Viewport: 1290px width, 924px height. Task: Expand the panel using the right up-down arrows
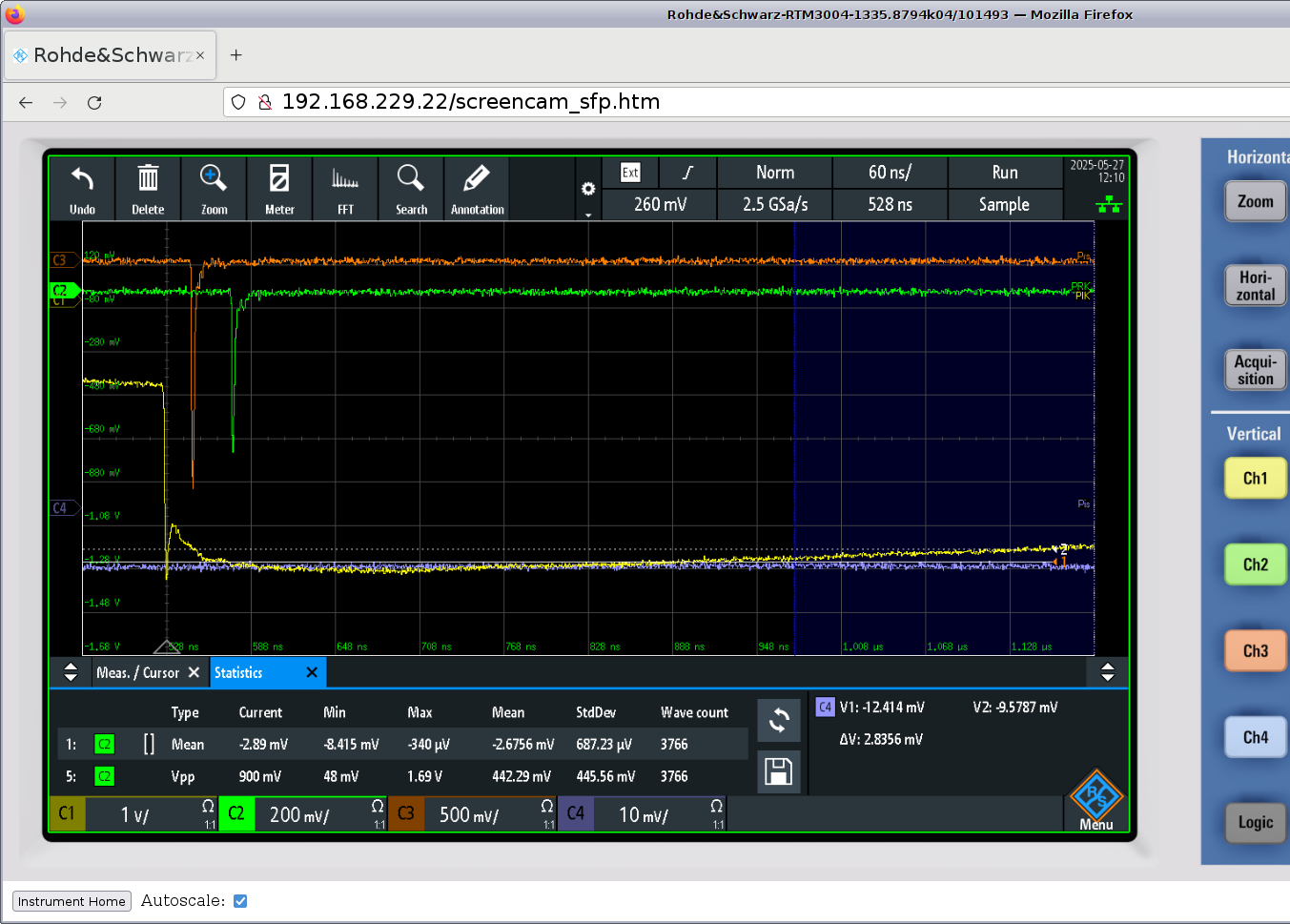(1107, 672)
